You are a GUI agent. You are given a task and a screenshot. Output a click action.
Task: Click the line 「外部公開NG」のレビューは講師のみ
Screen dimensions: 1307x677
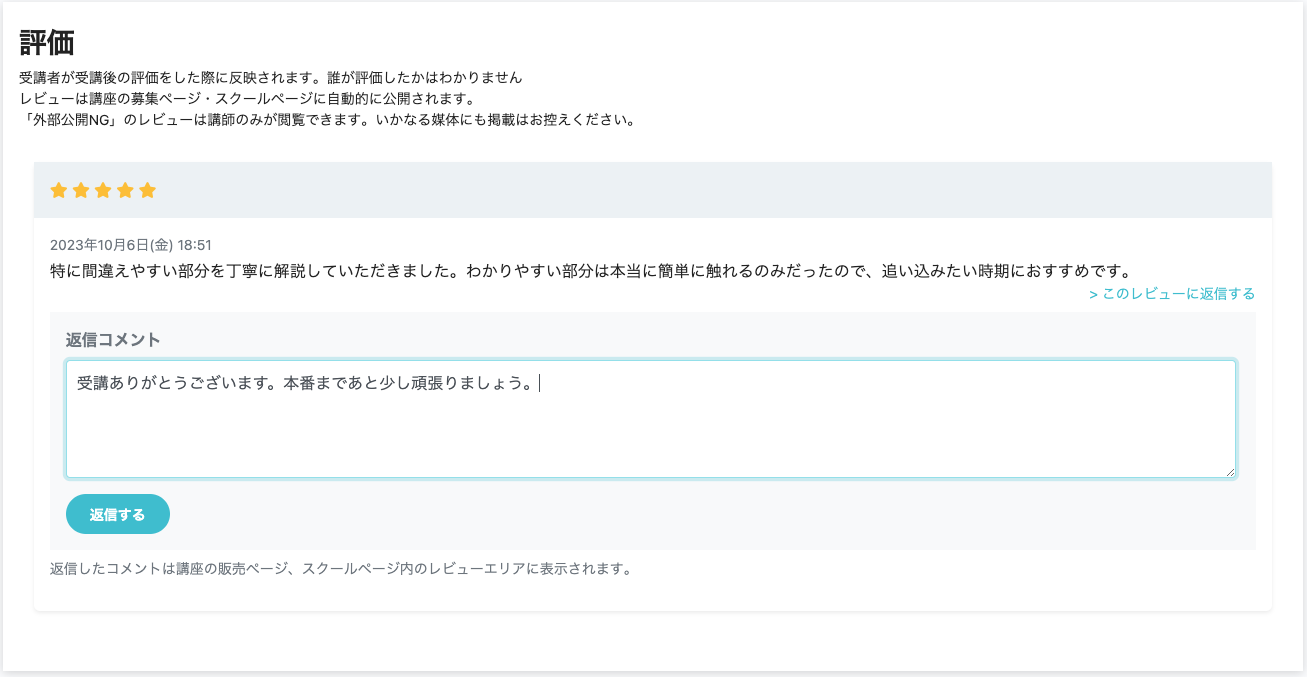click(327, 121)
